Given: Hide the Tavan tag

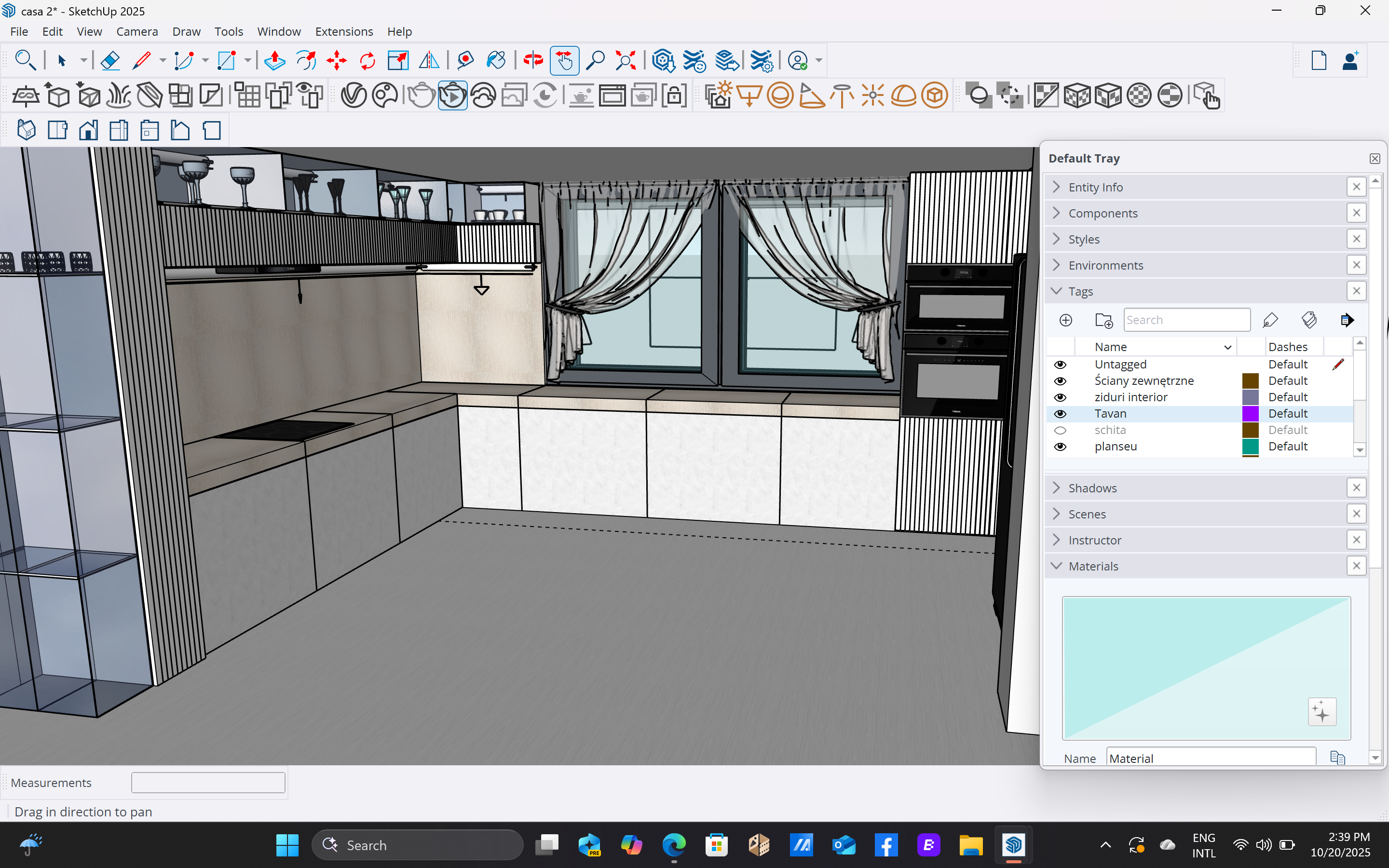Looking at the screenshot, I should pyautogui.click(x=1060, y=414).
